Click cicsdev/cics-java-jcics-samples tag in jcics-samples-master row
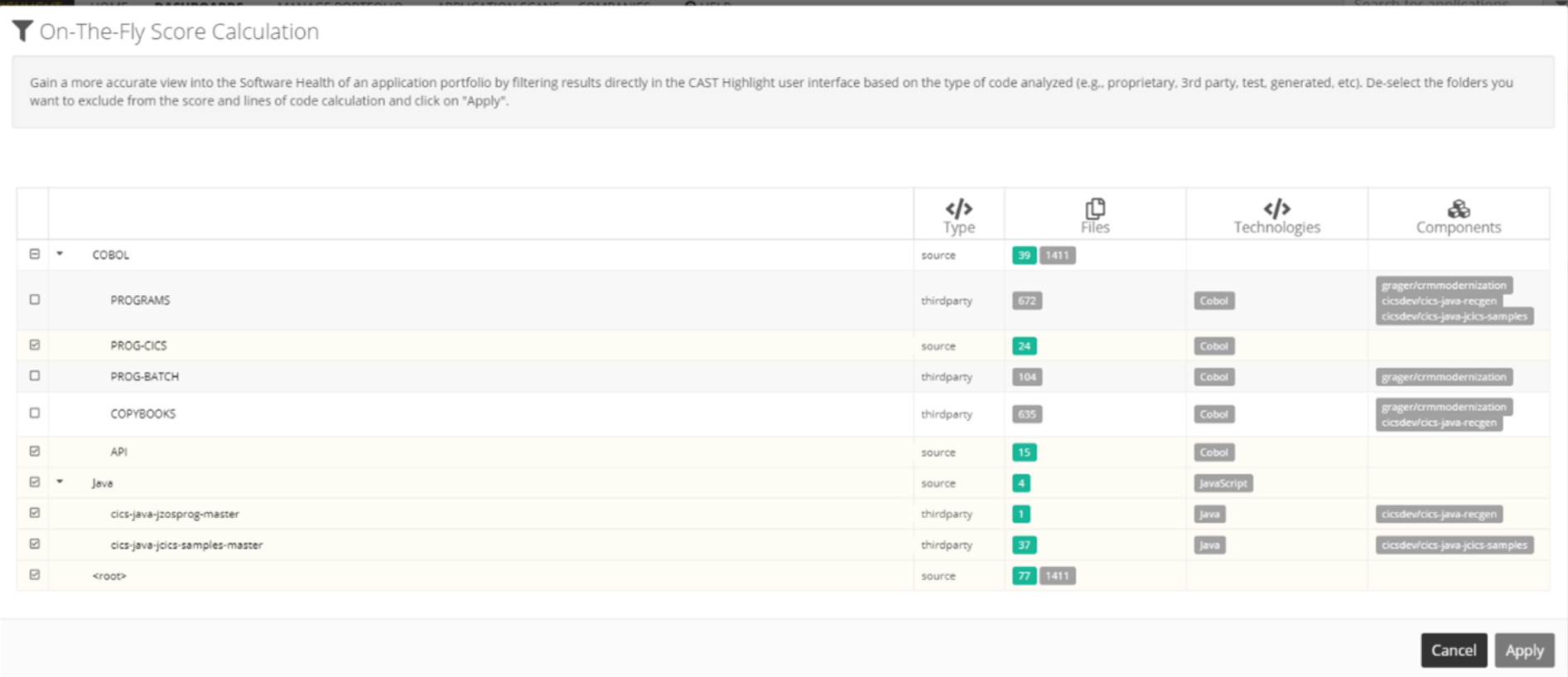The image size is (1568, 677). pos(1454,545)
